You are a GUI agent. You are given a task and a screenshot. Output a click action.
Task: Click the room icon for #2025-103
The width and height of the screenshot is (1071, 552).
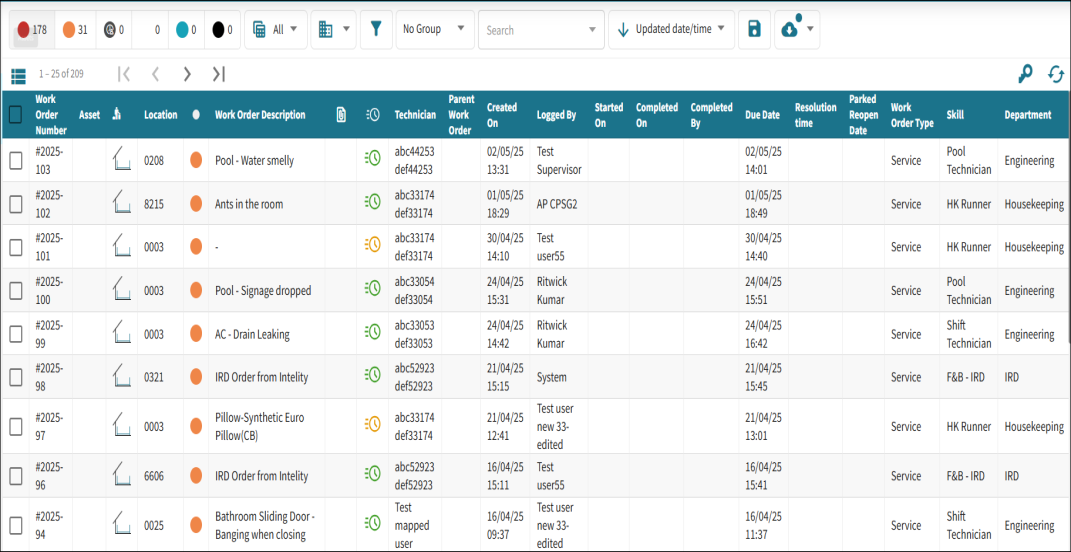pos(122,159)
